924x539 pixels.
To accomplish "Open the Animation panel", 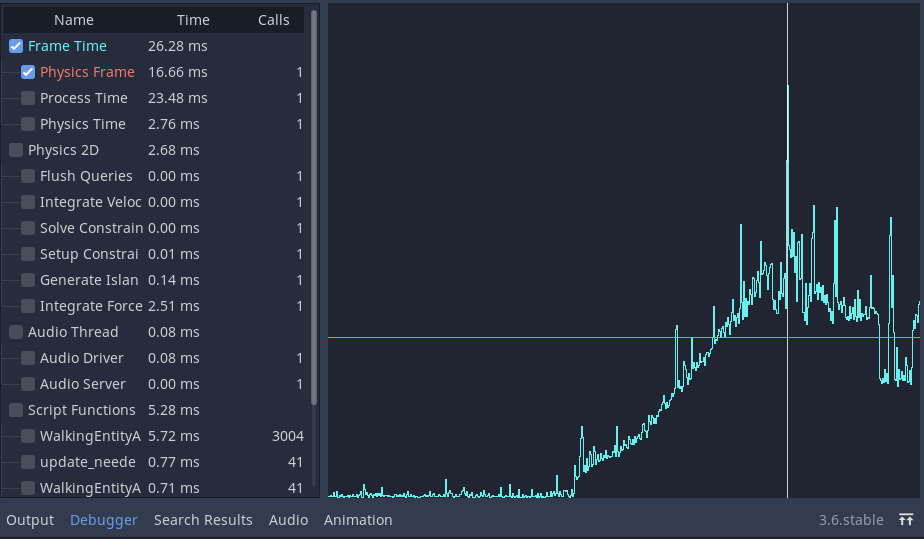I will tap(358, 520).
